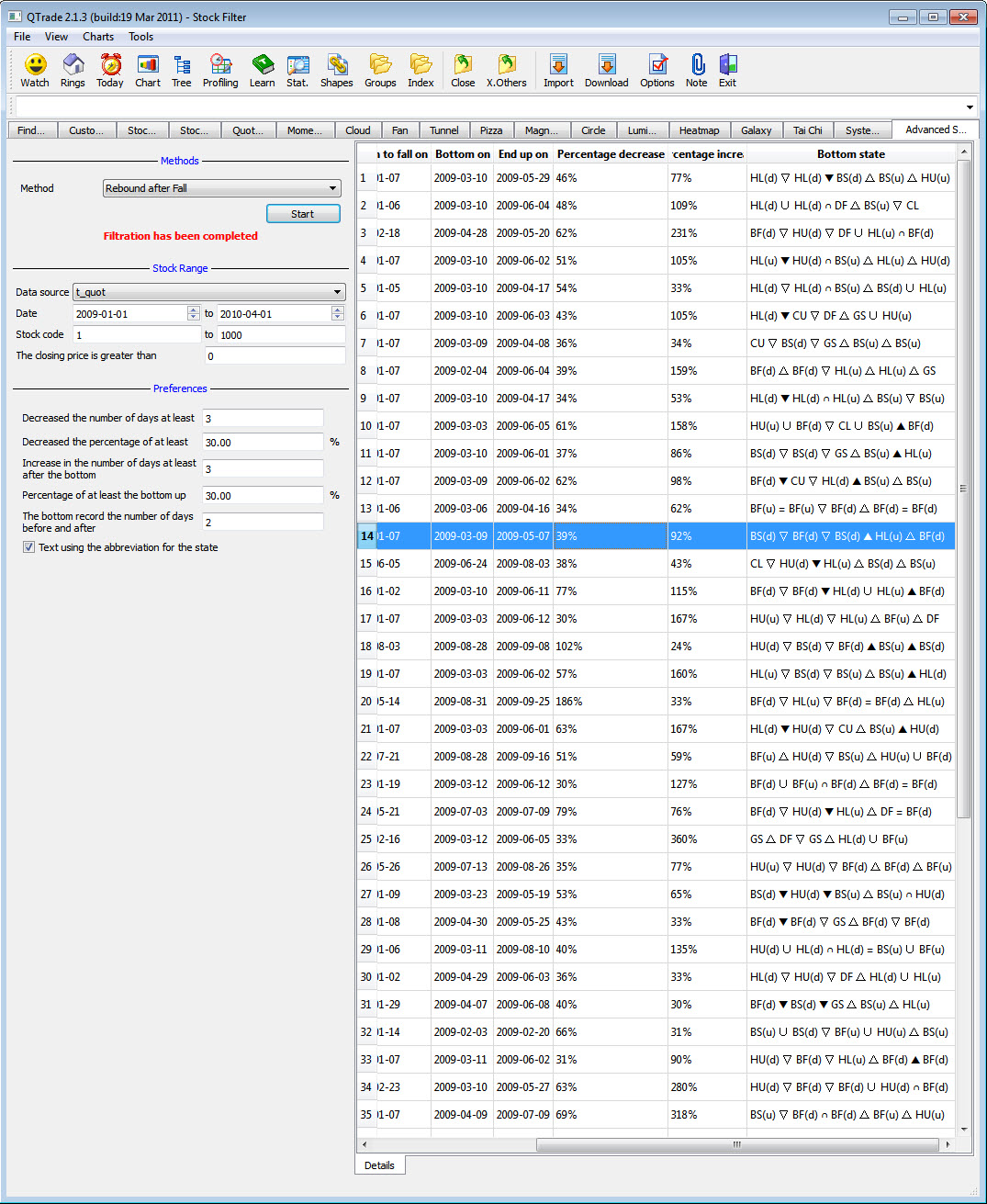Select highlighted result row 14
This screenshot has width=987, height=1204.
[643, 535]
